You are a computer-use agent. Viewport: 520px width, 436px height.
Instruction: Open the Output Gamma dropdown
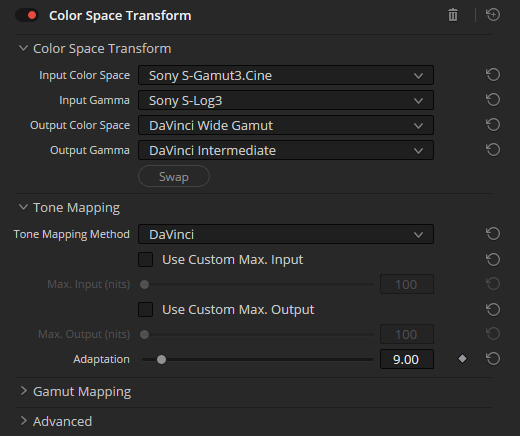click(286, 150)
